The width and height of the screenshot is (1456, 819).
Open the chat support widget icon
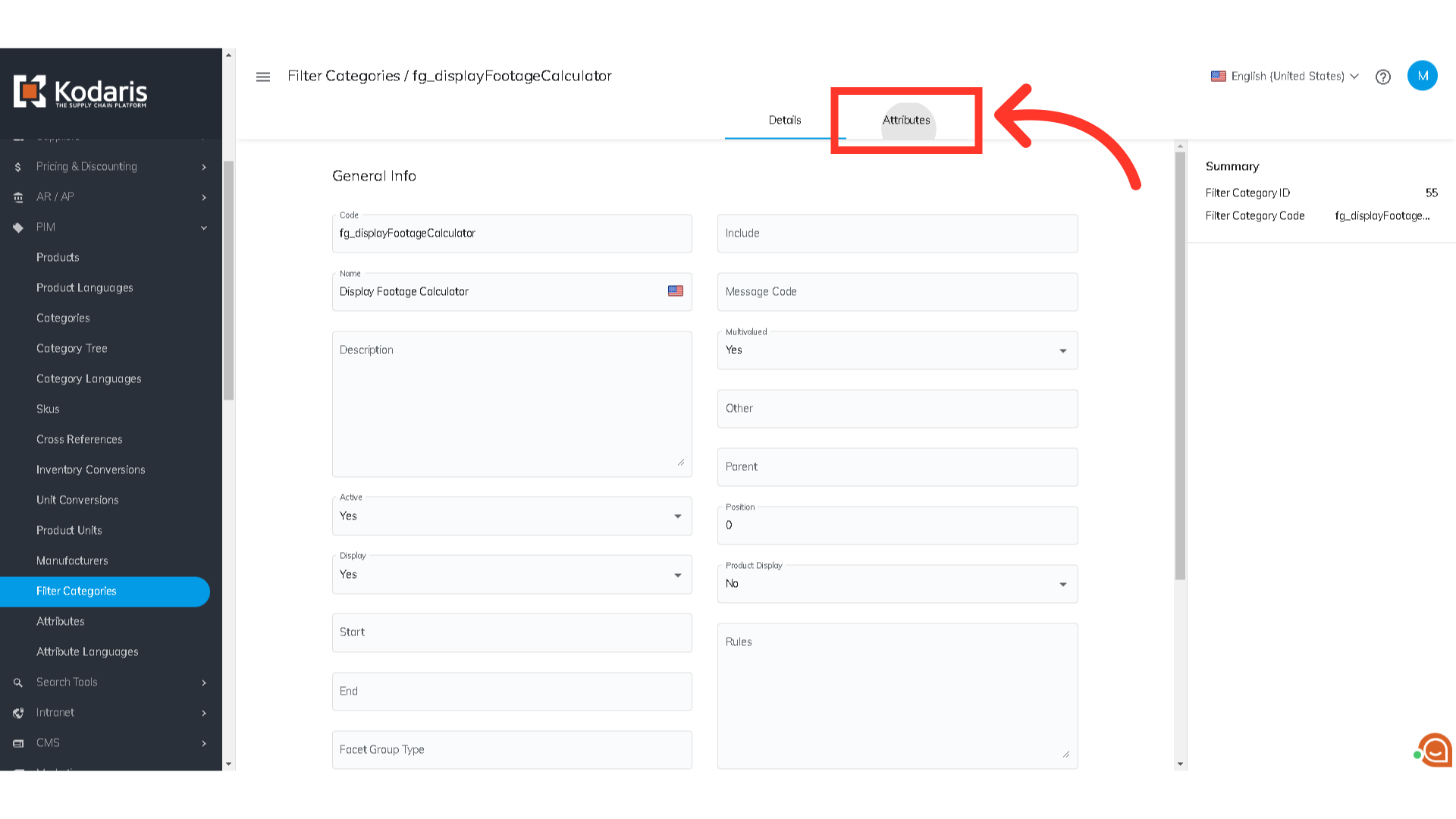coord(1435,750)
